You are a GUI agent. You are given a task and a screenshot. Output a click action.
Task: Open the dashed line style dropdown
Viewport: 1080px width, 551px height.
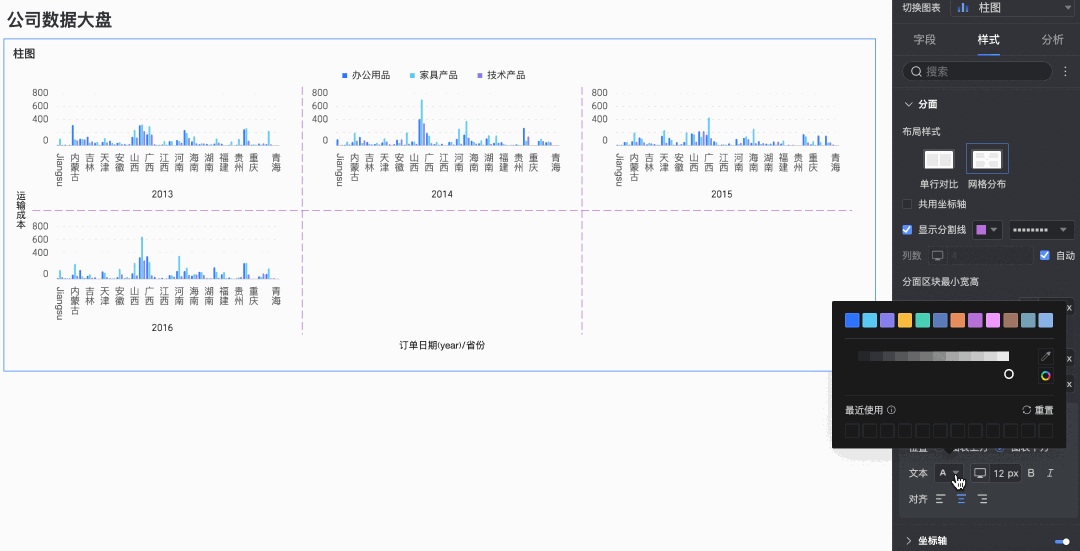[x=1041, y=229]
